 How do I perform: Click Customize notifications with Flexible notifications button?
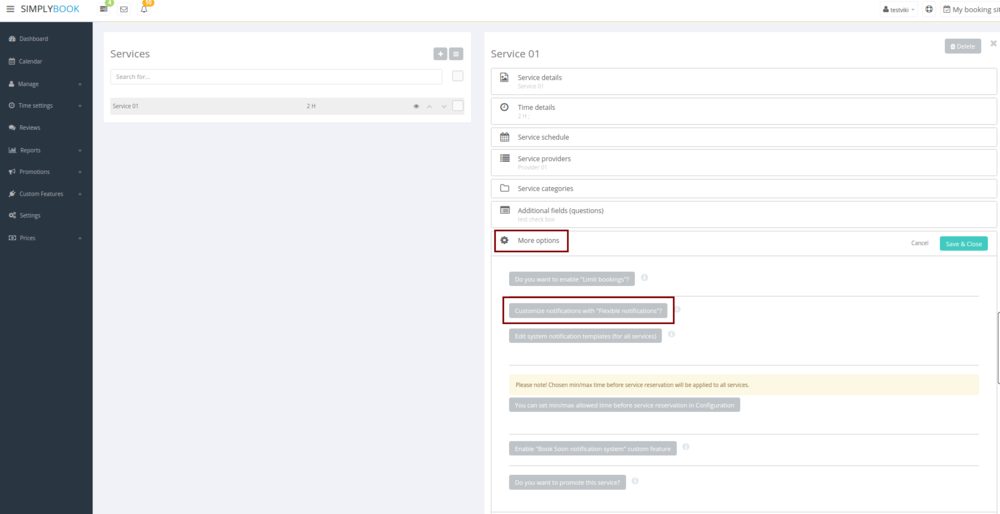click(588, 311)
